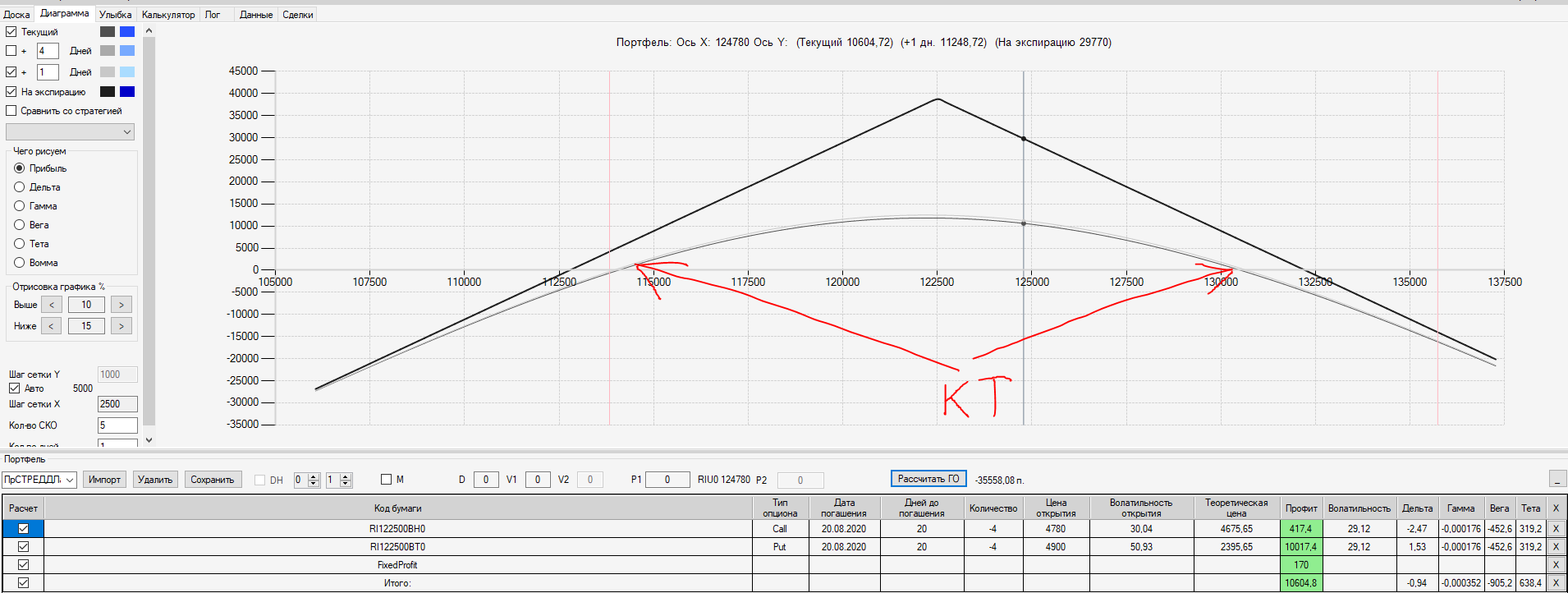The image size is (1568, 593).
Task: Click the X button in the Итого row
Action: point(1556,583)
